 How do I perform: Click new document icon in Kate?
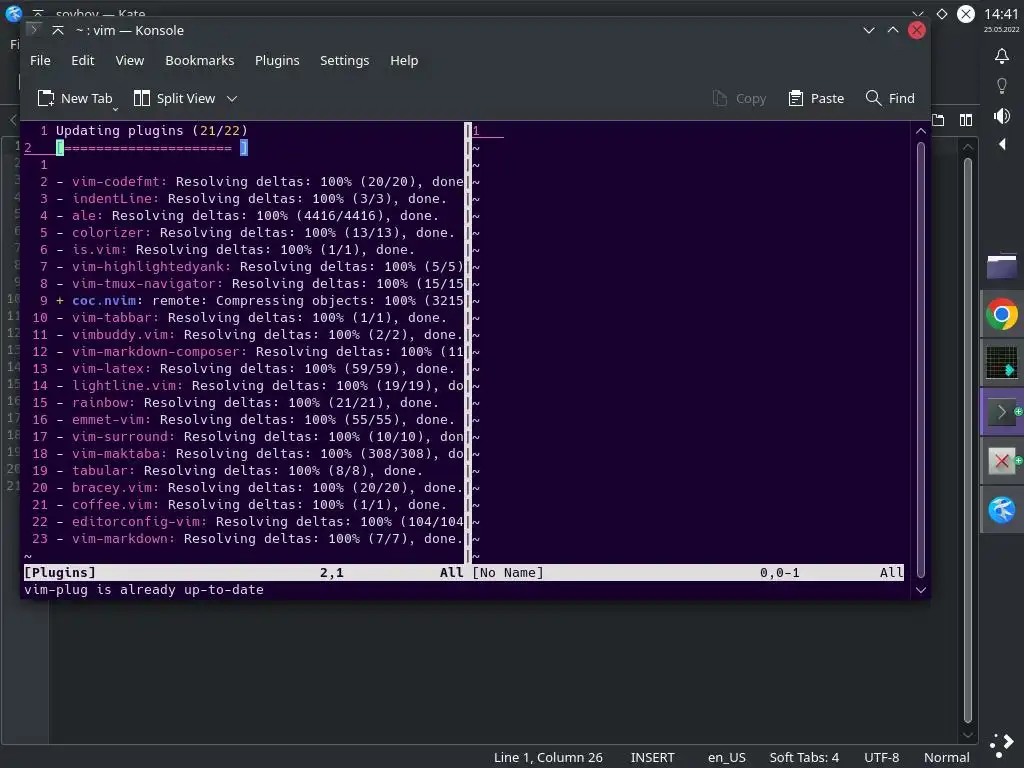(x=938, y=120)
